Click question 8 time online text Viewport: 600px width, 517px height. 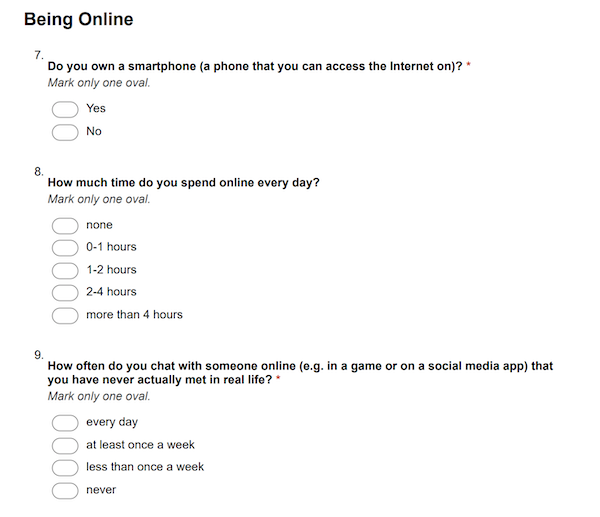coord(183,183)
